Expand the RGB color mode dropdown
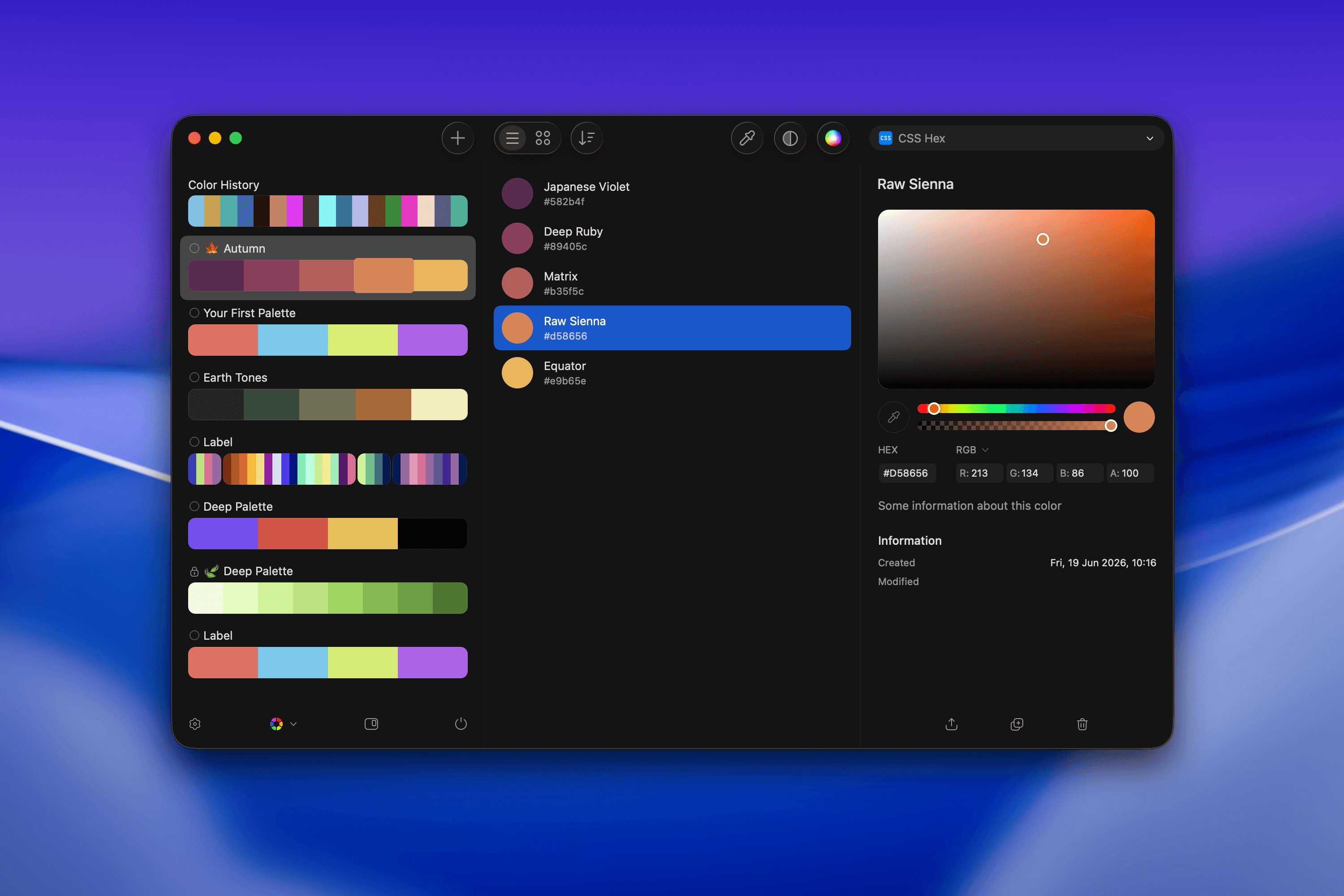The height and width of the screenshot is (896, 1344). click(972, 450)
